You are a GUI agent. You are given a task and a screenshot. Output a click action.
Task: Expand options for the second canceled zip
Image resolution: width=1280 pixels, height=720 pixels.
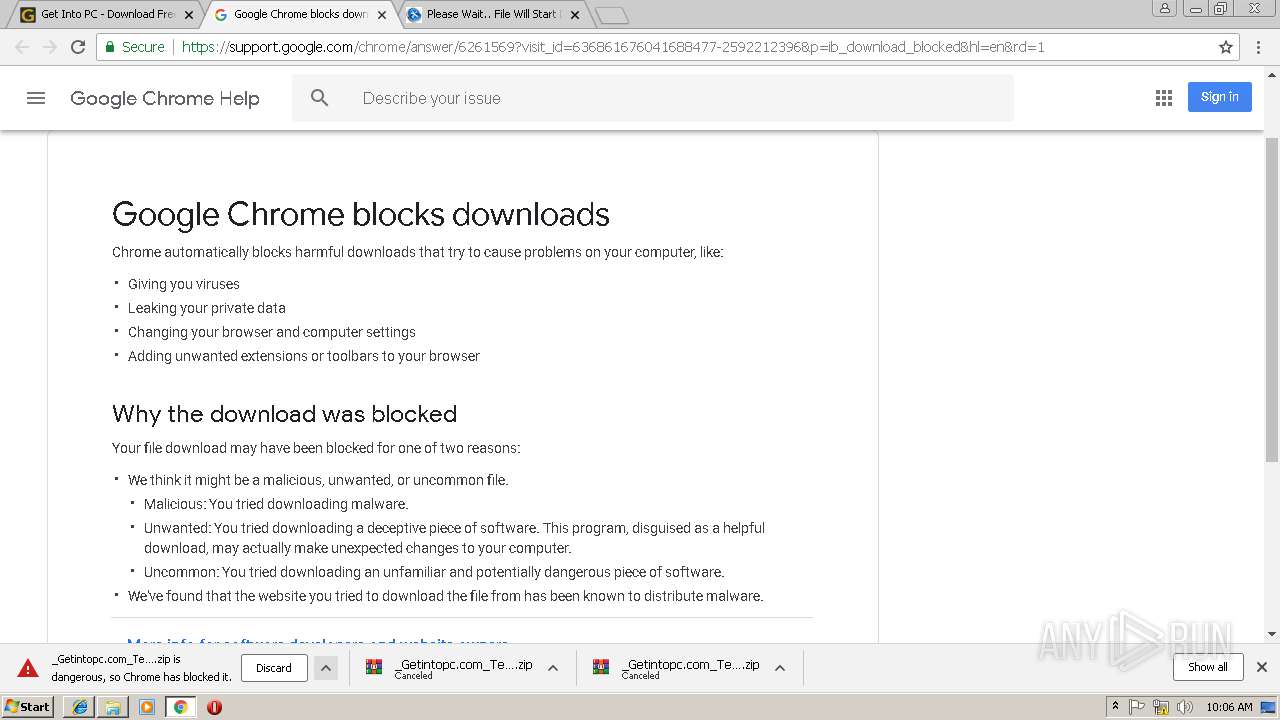pyautogui.click(x=780, y=668)
